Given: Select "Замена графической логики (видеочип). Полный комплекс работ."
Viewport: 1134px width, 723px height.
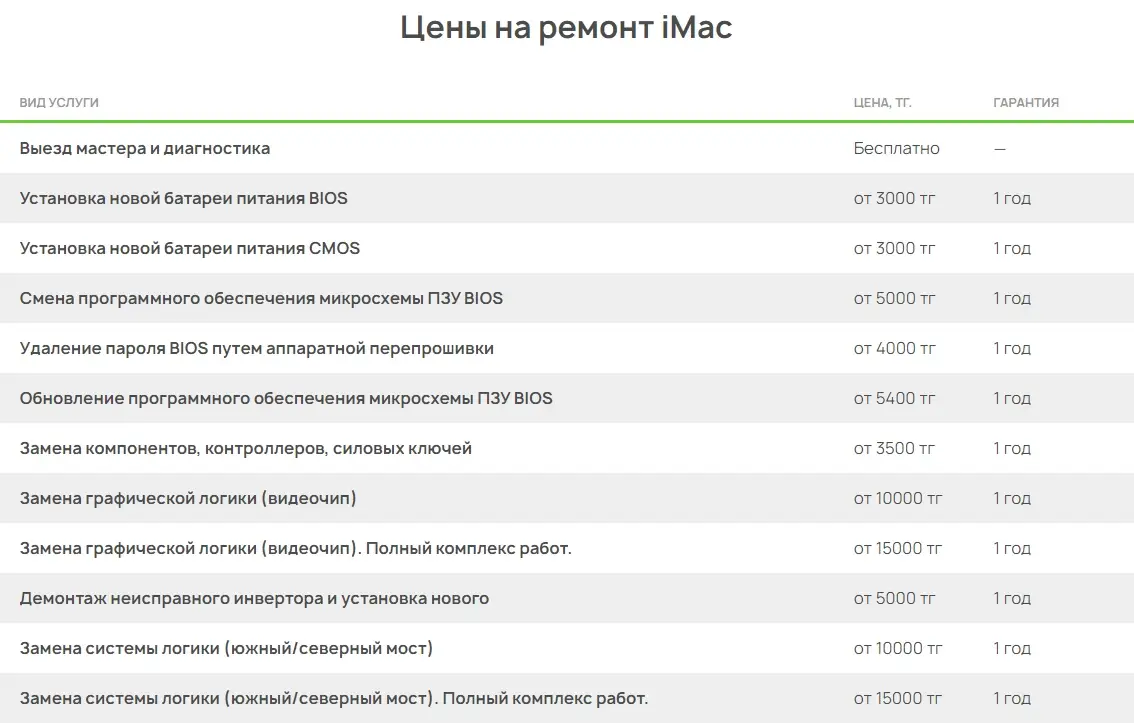Looking at the screenshot, I should [x=296, y=549].
